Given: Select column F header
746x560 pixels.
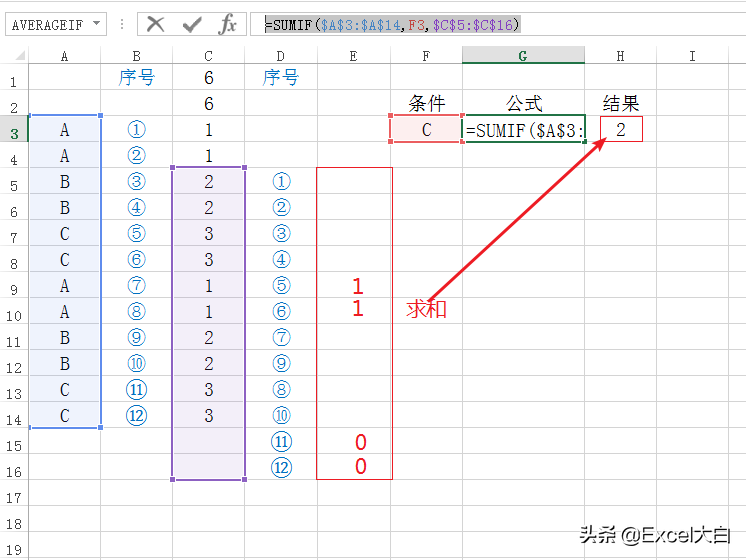Looking at the screenshot, I should point(426,56).
